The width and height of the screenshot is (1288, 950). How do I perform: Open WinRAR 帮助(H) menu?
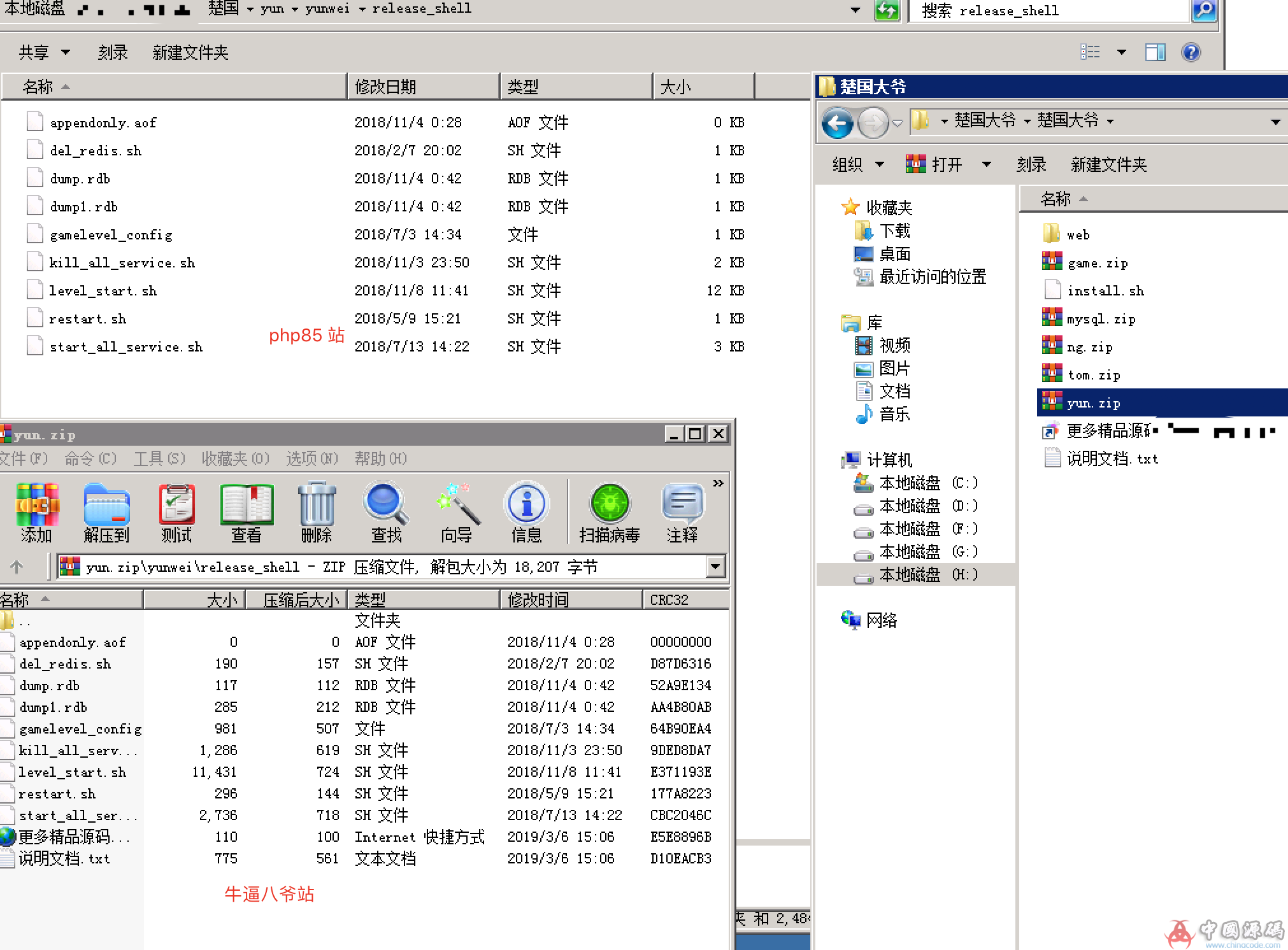pyautogui.click(x=381, y=458)
